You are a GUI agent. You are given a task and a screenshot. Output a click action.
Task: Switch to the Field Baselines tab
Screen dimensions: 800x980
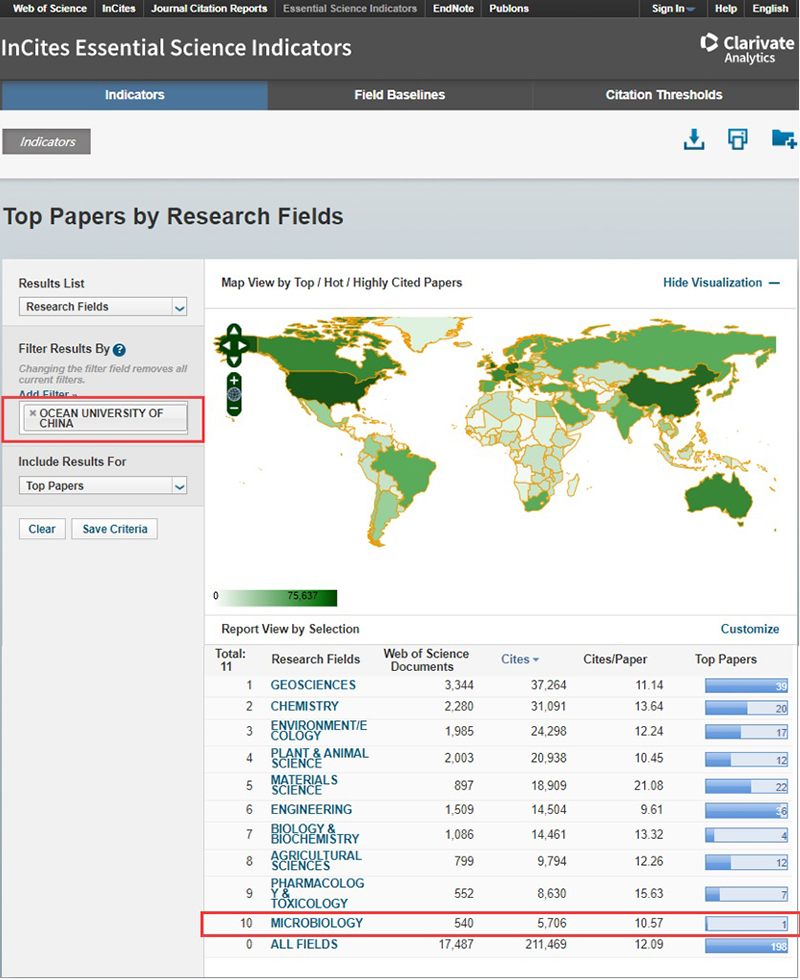click(399, 95)
